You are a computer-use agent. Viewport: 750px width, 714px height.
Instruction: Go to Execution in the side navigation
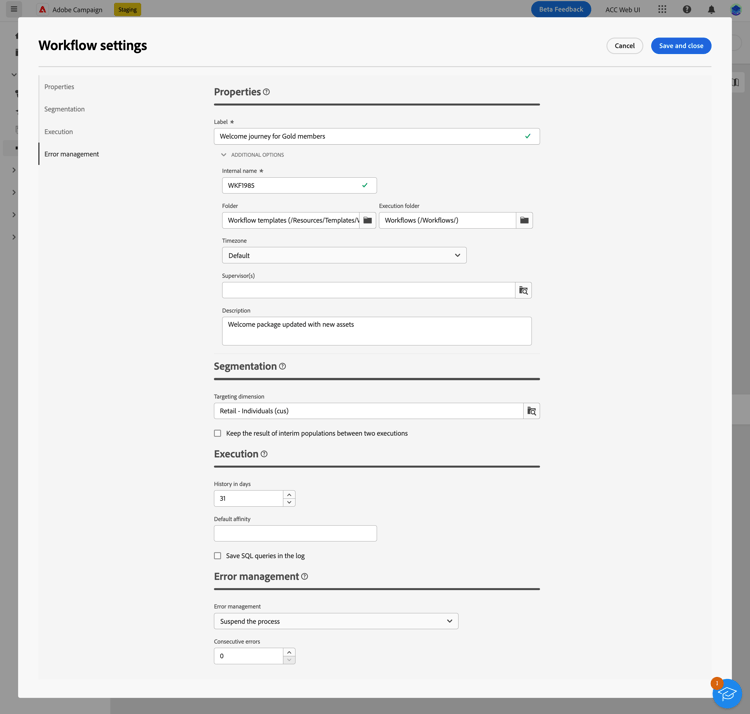[x=59, y=132]
